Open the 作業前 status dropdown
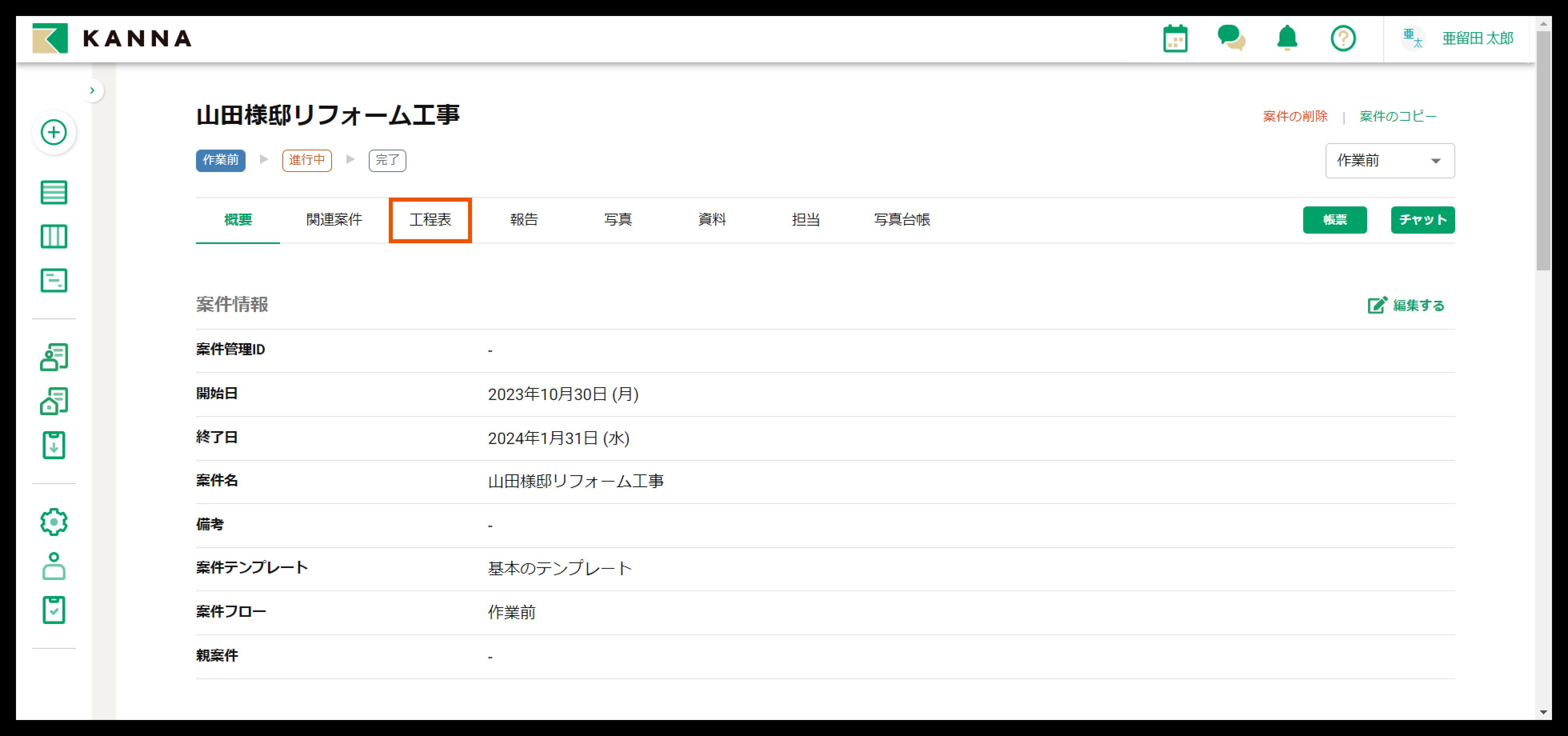This screenshot has width=1568, height=736. [x=1390, y=161]
